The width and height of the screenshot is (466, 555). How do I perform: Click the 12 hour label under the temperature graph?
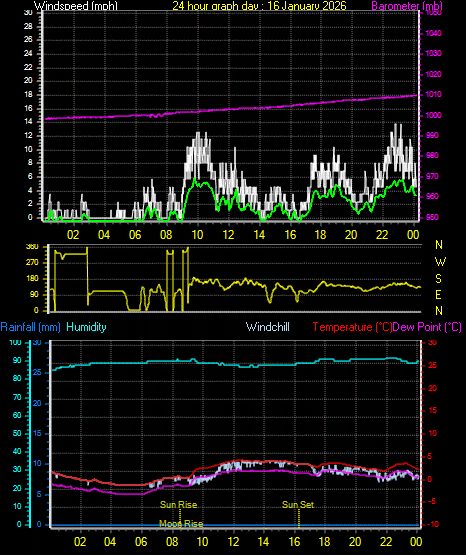pos(233,542)
